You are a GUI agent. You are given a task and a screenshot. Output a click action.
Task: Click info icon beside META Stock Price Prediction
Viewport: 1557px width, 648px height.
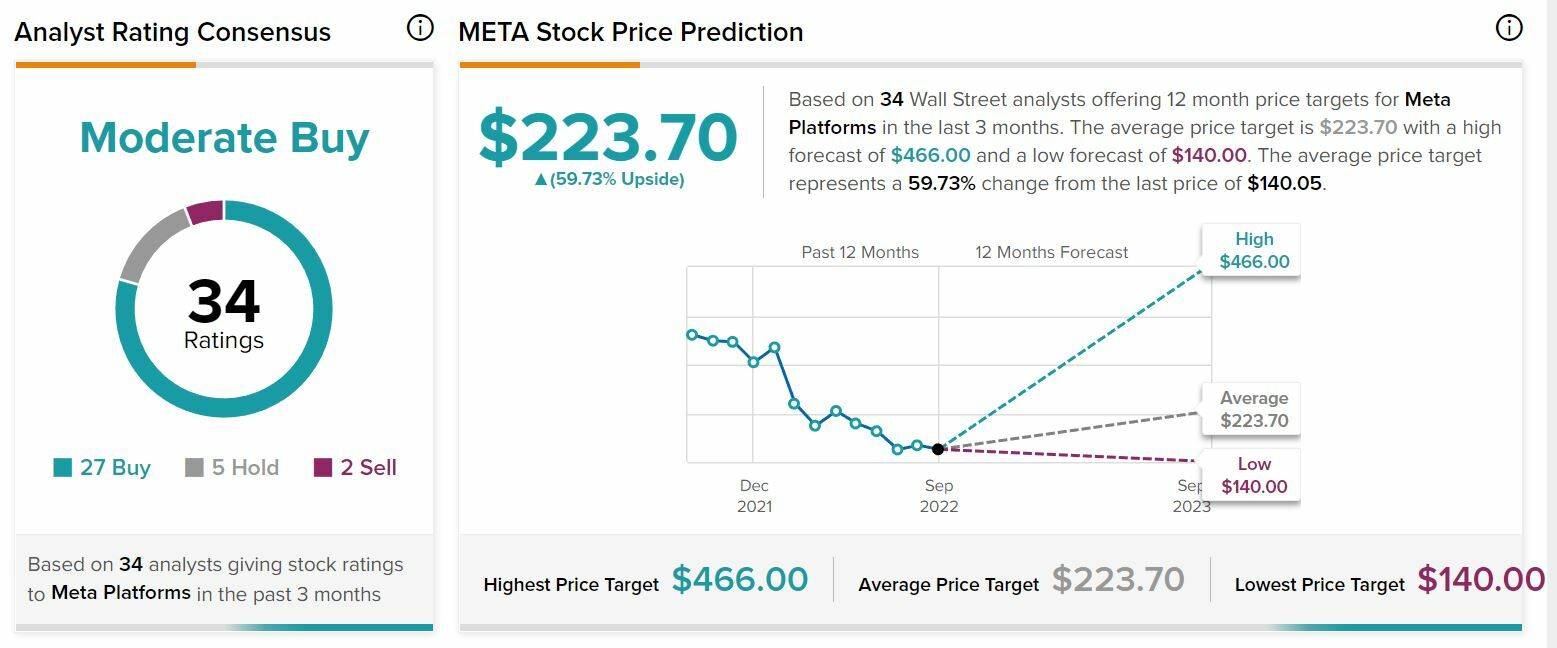point(1508,28)
